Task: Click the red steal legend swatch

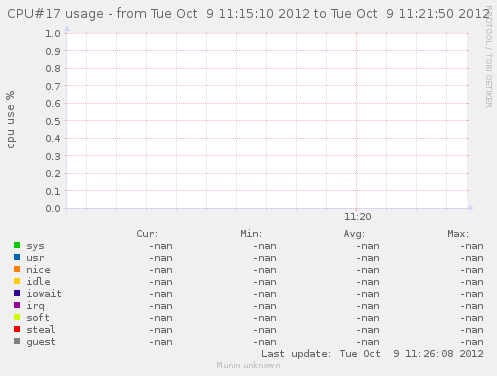Action: [x=17, y=329]
